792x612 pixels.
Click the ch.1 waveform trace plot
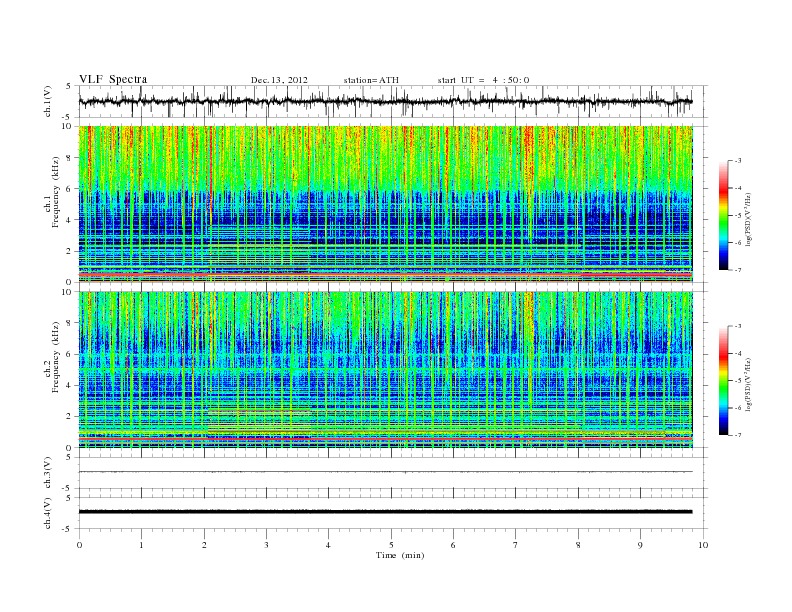[x=385, y=101]
